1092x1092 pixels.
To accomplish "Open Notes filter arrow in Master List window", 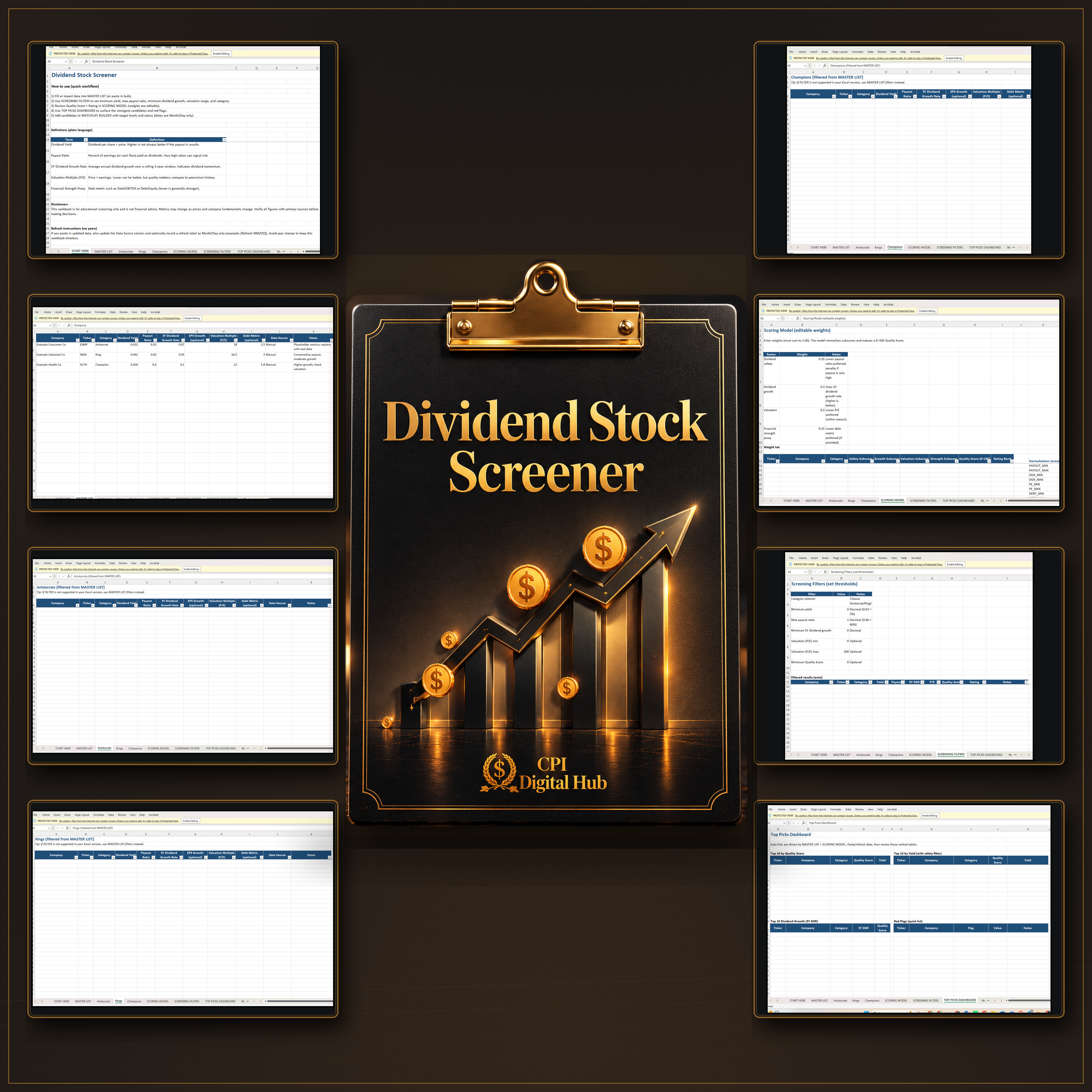I will point(332,340).
